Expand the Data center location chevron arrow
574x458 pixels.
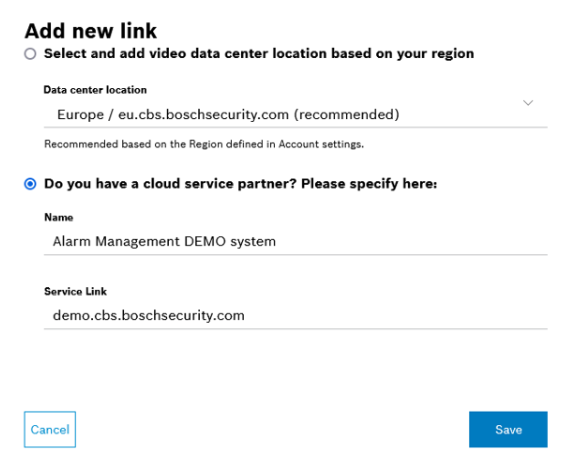pos(528,103)
